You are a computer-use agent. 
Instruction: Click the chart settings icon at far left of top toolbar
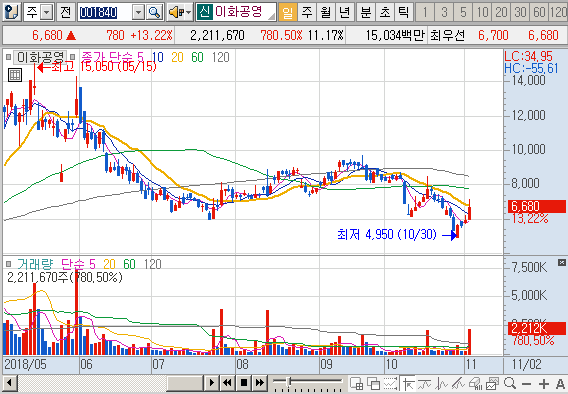(x=12, y=12)
